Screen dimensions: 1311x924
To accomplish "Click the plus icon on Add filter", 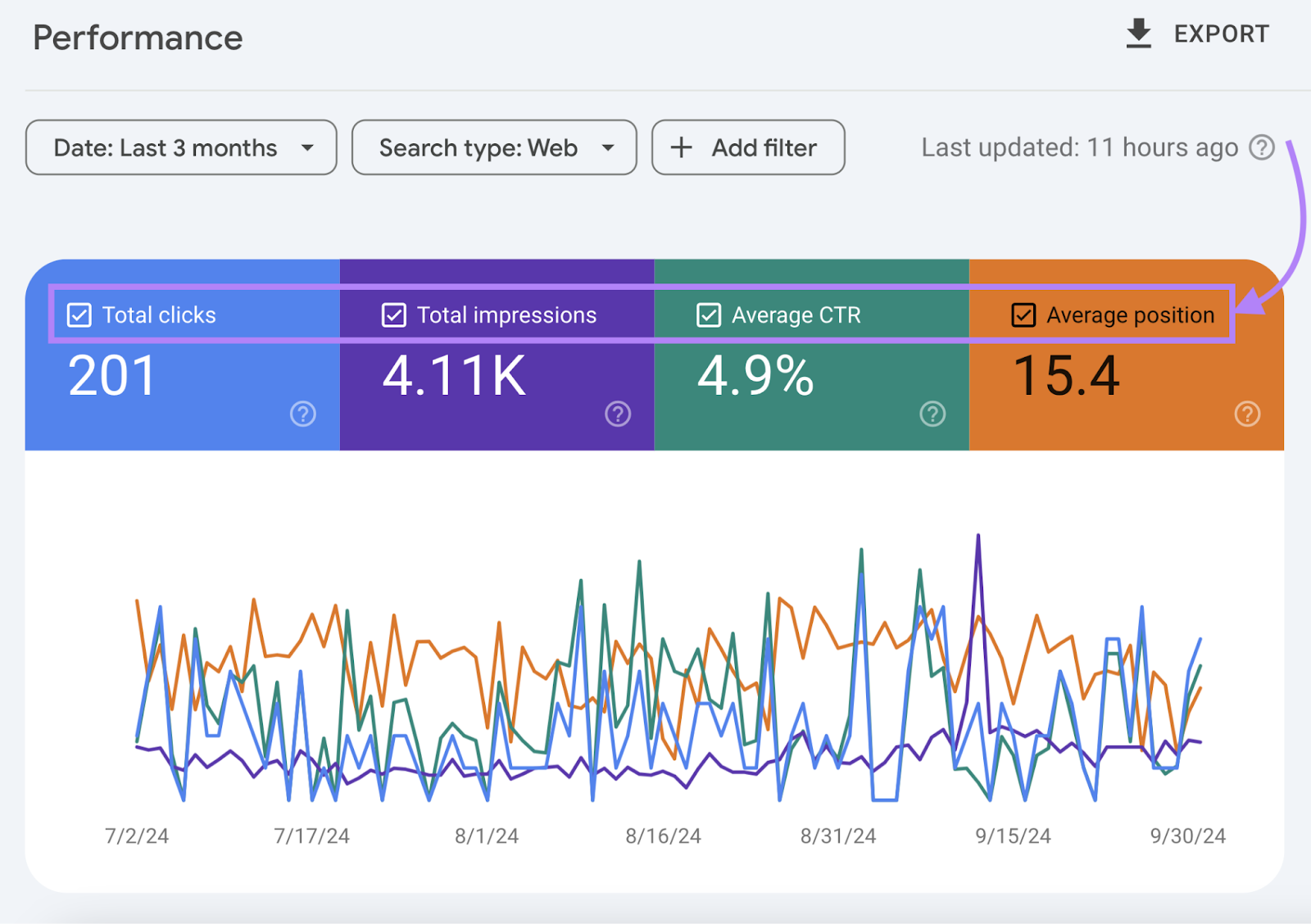I will pyautogui.click(x=680, y=147).
